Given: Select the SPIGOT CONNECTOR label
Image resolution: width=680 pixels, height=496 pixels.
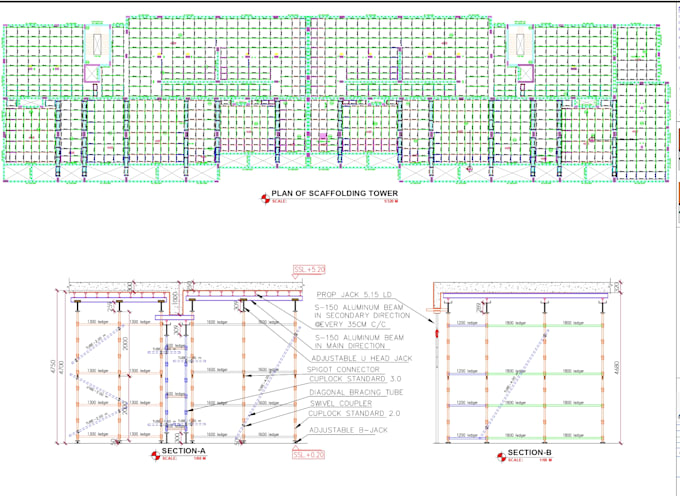Looking at the screenshot, I should coord(343,369).
